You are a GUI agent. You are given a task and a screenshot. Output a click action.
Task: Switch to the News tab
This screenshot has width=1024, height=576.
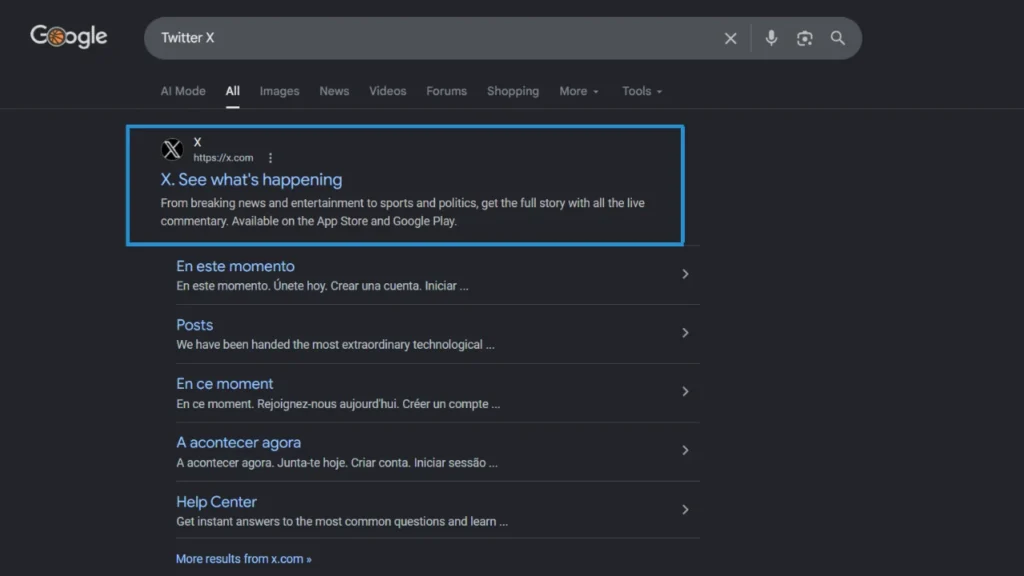[x=334, y=91]
